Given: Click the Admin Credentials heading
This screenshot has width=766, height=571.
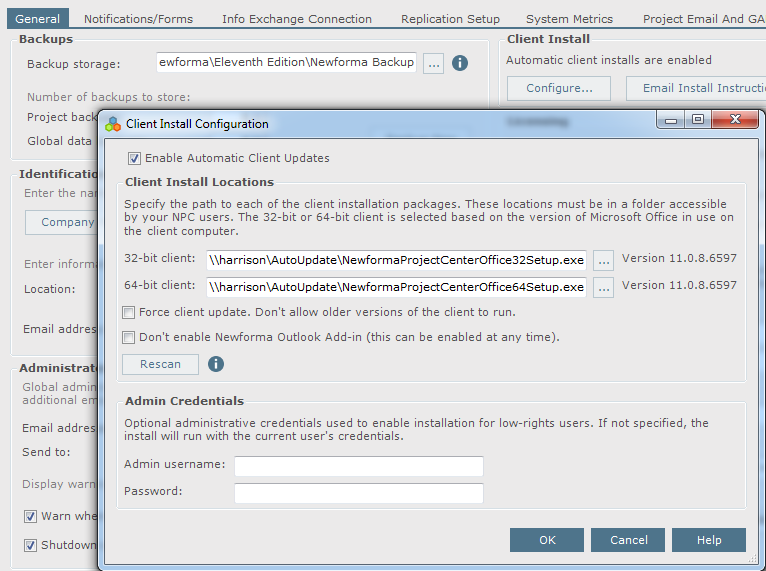Looking at the screenshot, I should coord(184,401).
